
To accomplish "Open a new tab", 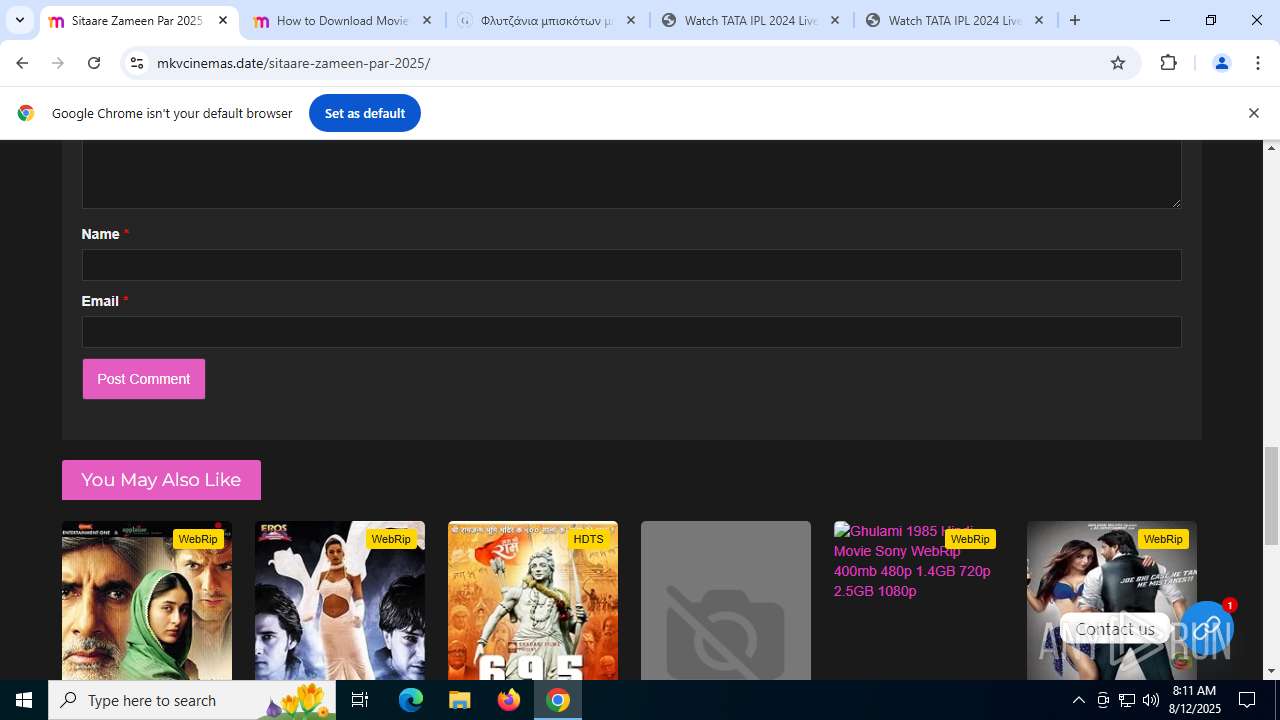I will coord(1075,20).
